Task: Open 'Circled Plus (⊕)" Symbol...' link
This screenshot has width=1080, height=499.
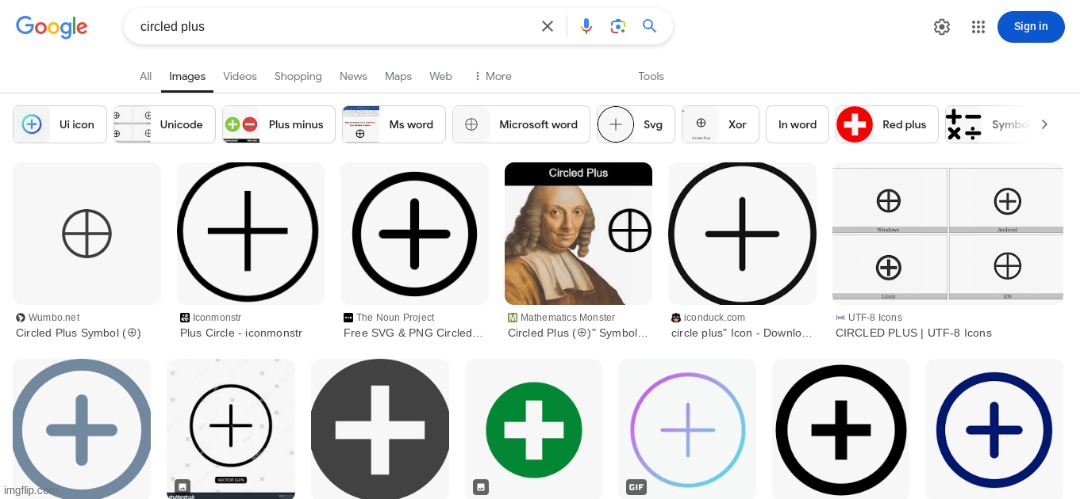Action: coord(578,333)
